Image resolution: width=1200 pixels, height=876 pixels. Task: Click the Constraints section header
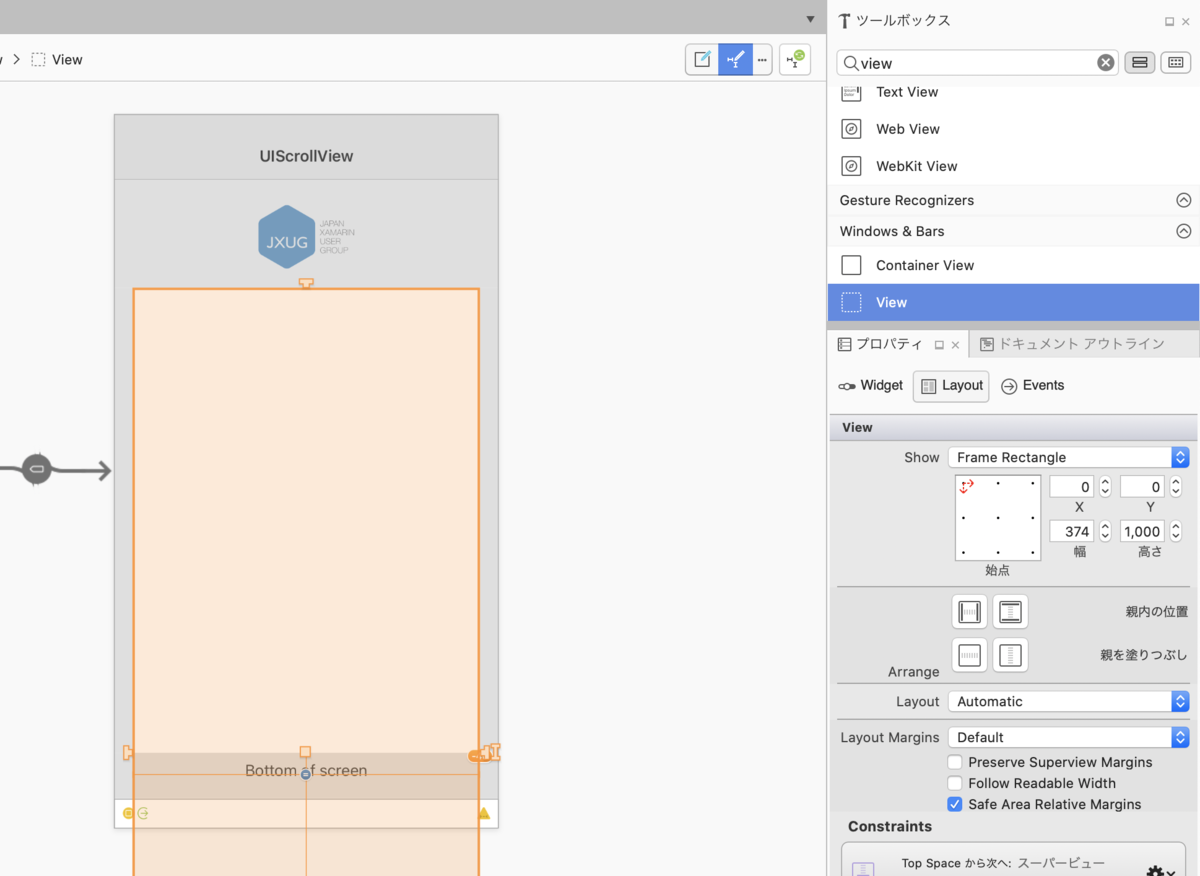[889, 826]
